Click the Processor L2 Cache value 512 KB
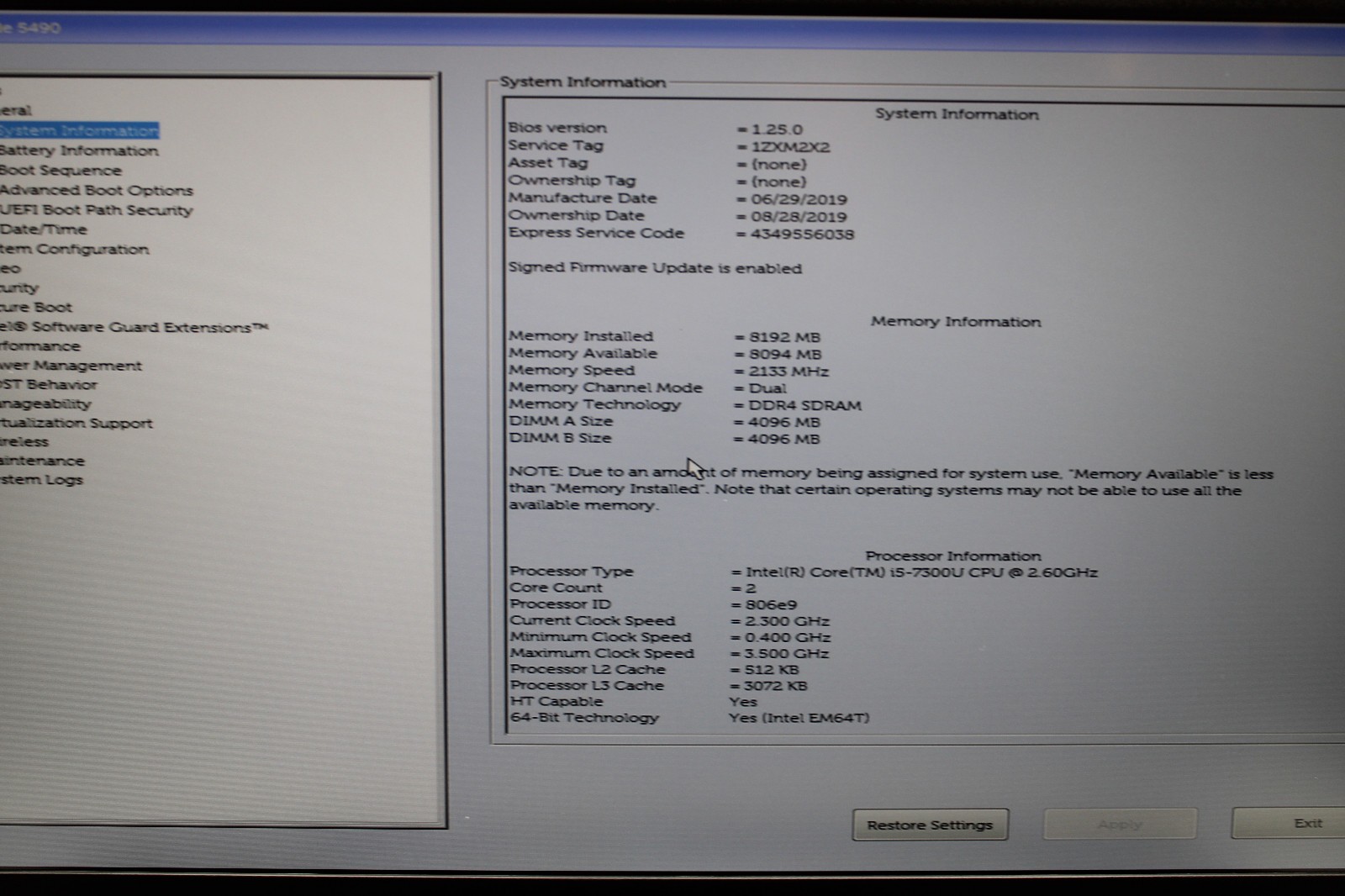The height and width of the screenshot is (896, 1345). 772,670
